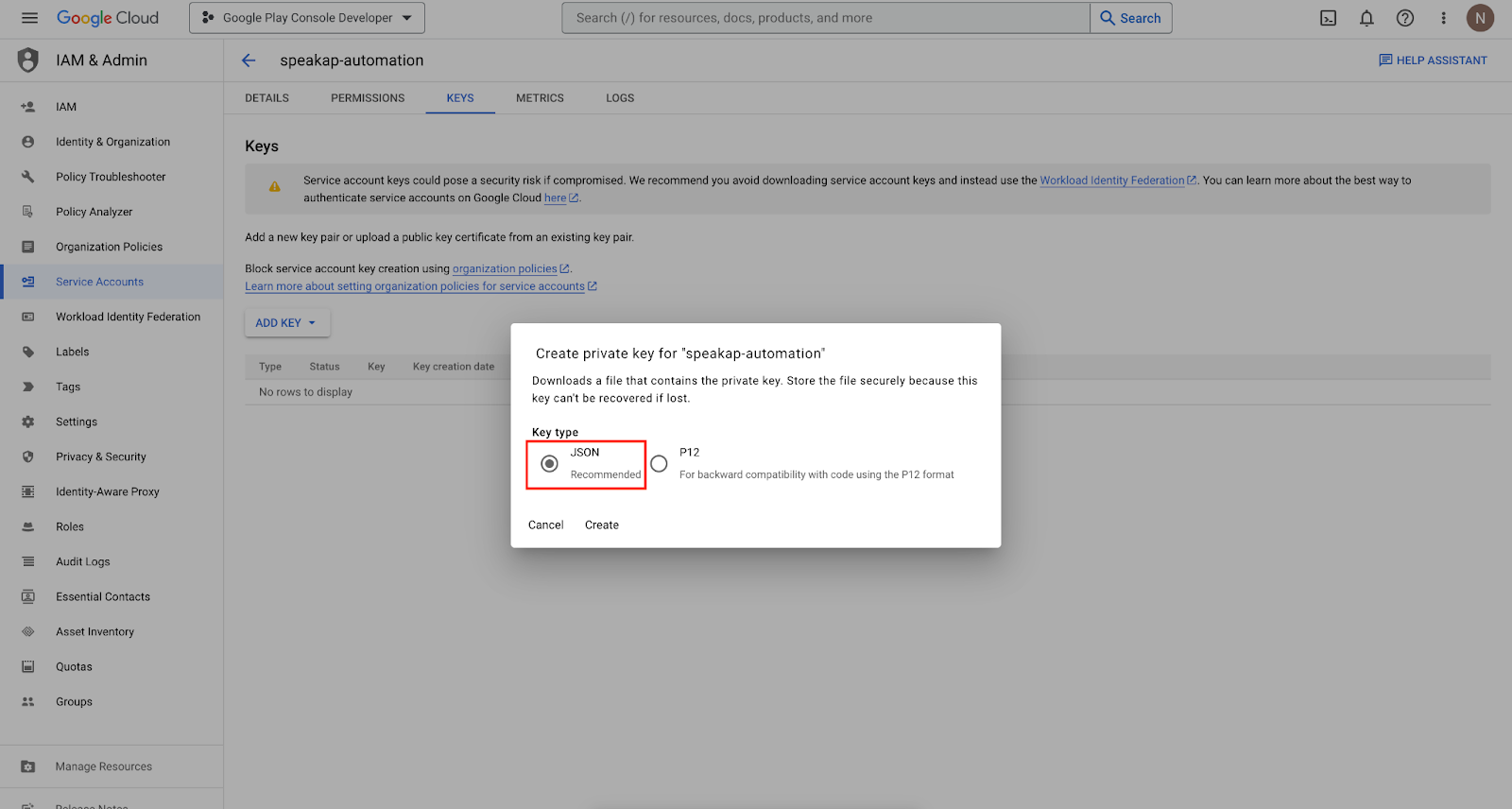Image resolution: width=1512 pixels, height=809 pixels.
Task: Go back with the arrow beside speakap-automation
Action: tap(249, 60)
